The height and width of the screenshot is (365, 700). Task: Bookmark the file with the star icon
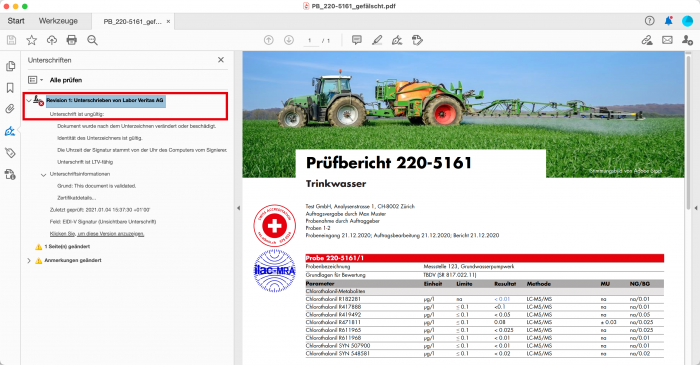[x=31, y=40]
